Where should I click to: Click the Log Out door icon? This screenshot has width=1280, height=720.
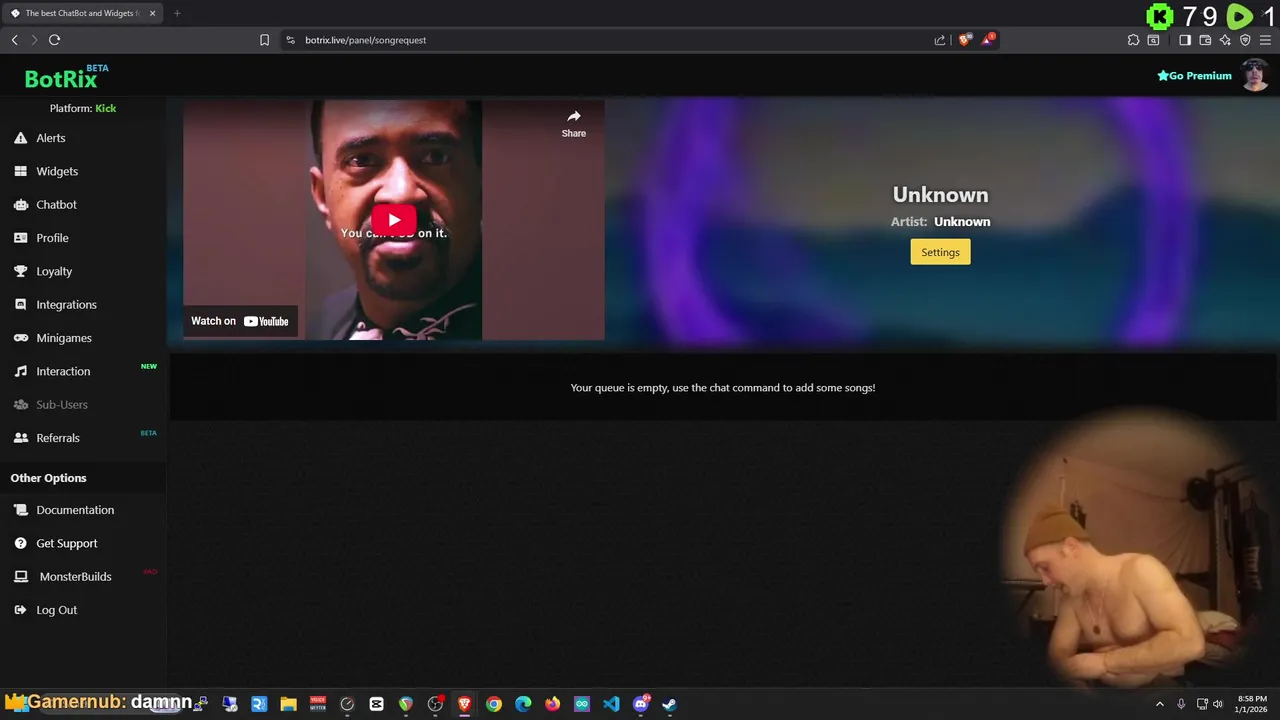coord(20,610)
